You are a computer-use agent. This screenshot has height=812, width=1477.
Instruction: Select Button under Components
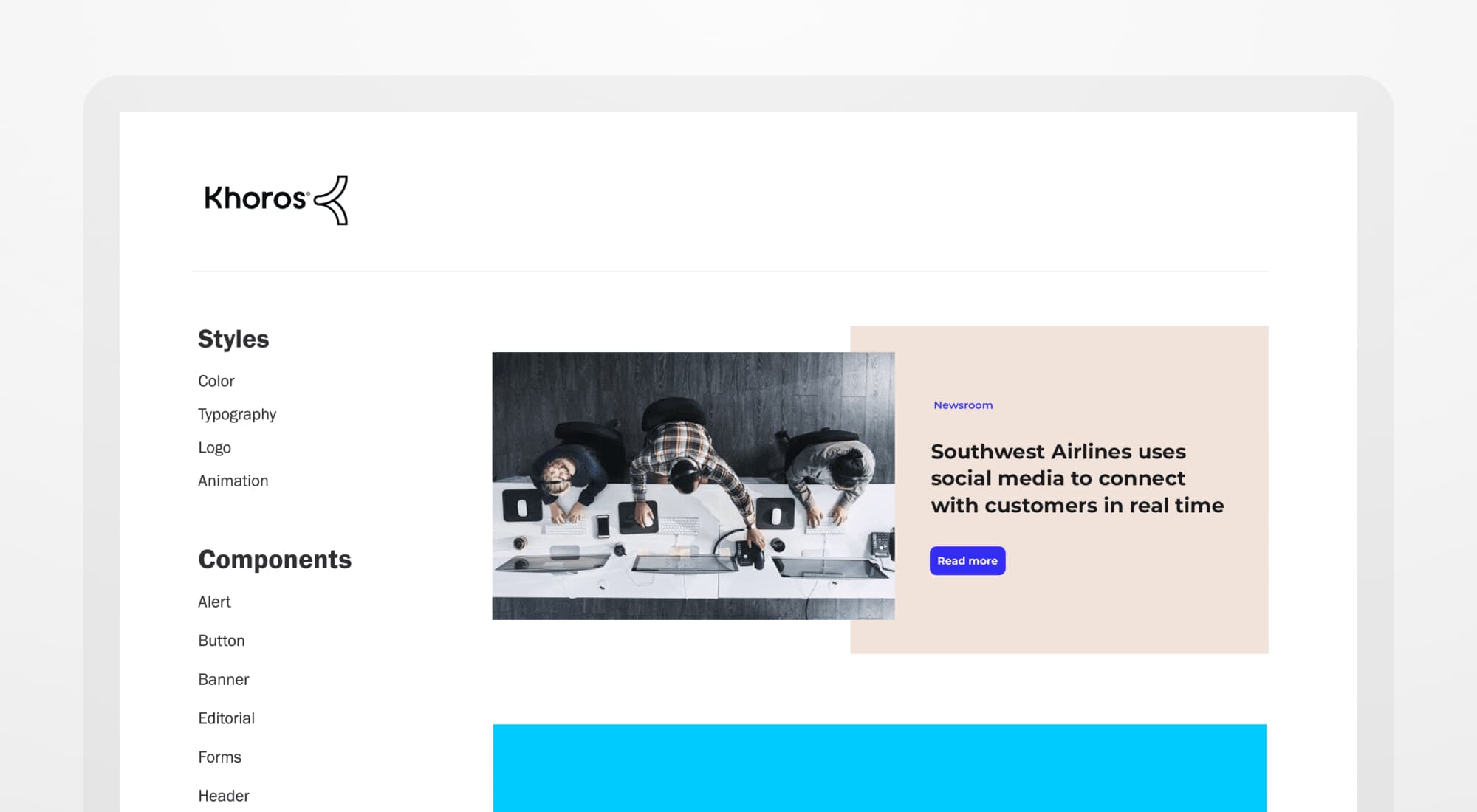222,641
